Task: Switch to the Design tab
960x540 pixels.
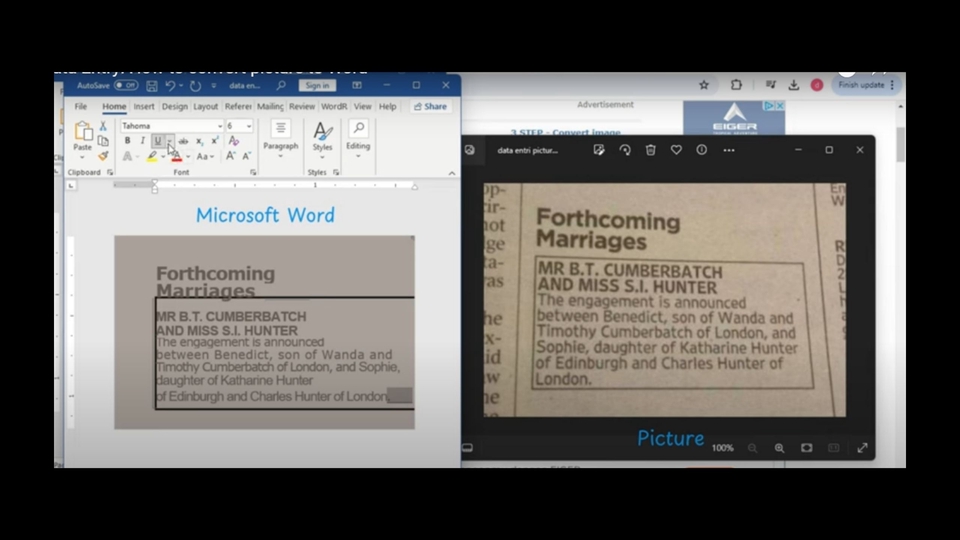Action: [x=174, y=107]
